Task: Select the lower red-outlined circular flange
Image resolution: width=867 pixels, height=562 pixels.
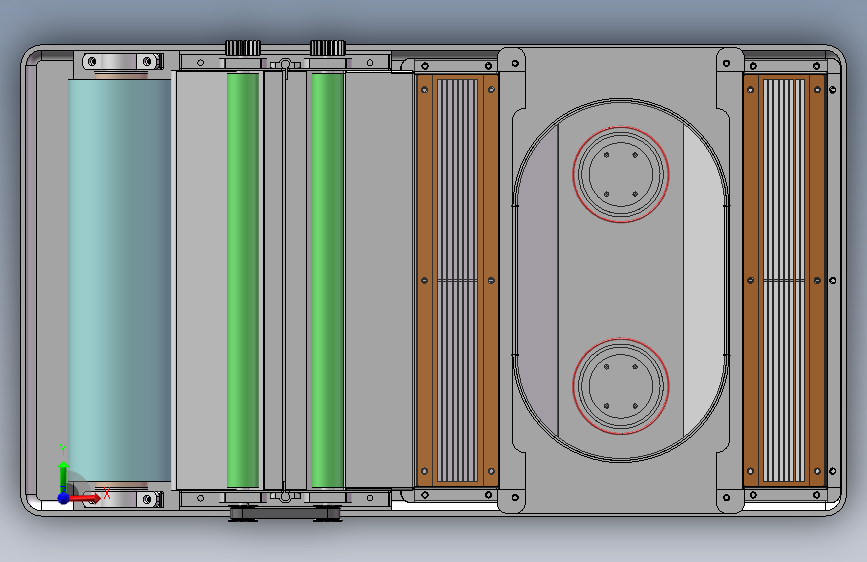Action: (621, 386)
